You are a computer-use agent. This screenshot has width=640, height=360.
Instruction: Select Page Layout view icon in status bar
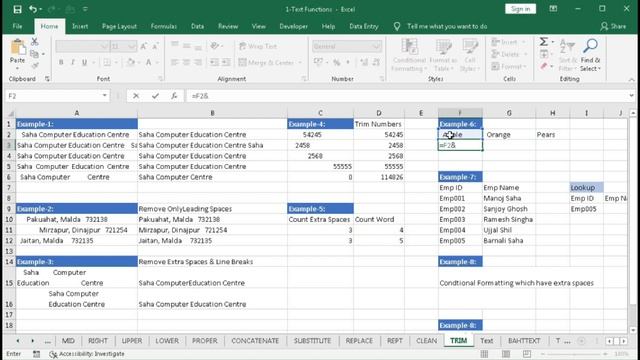506,354
